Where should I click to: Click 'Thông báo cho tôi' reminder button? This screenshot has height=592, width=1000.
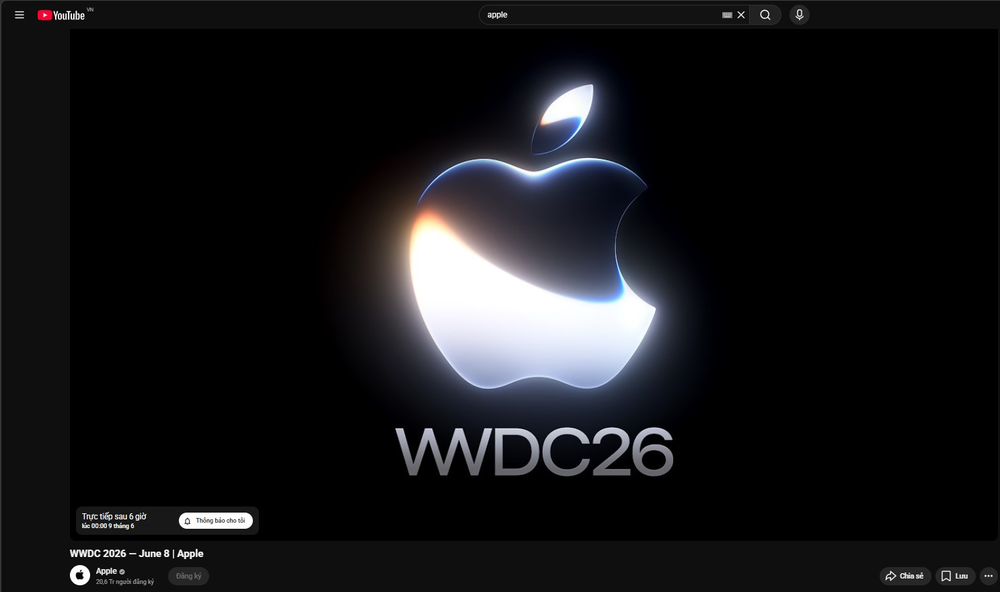[x=216, y=521]
